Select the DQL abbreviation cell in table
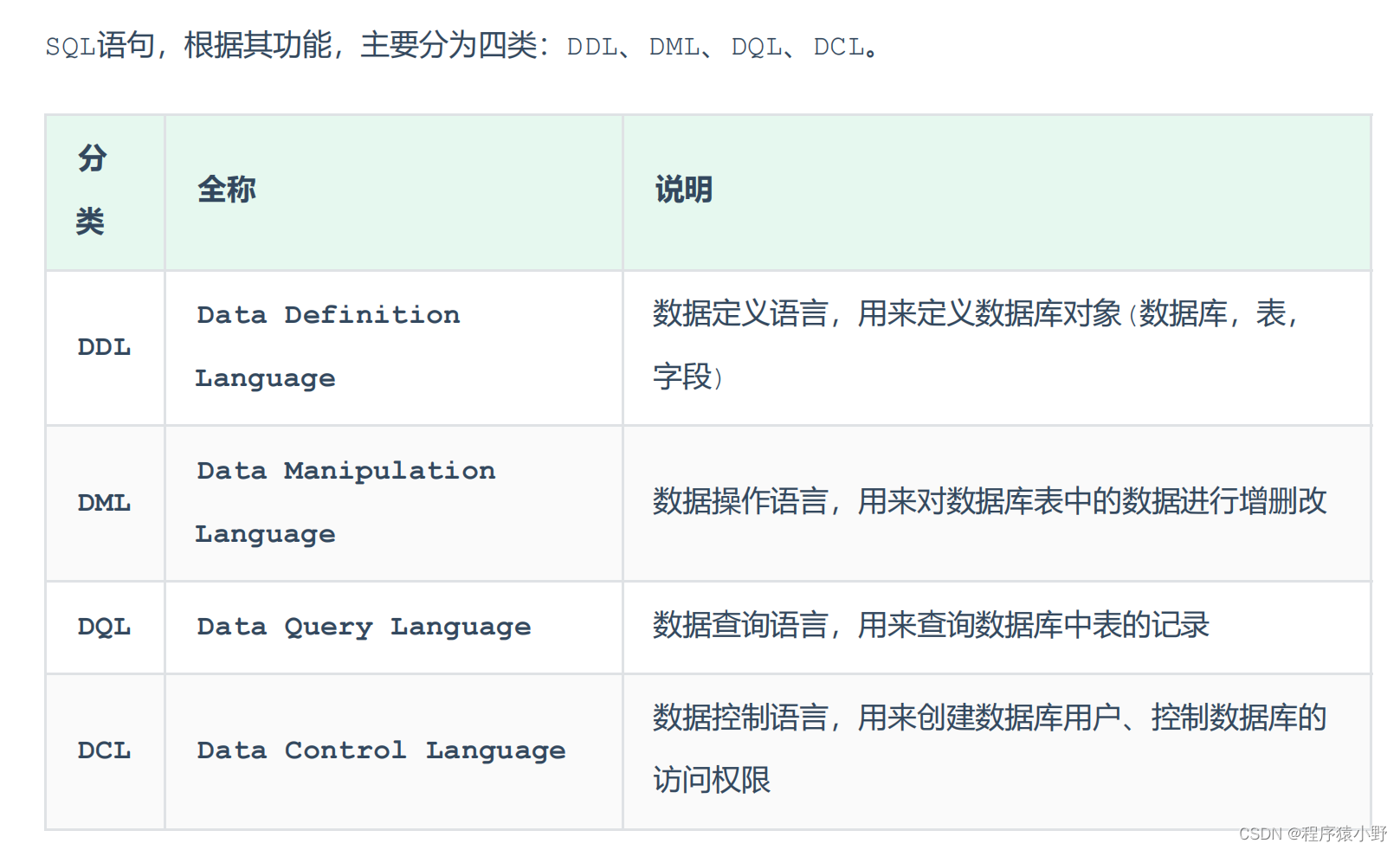 click(x=104, y=627)
